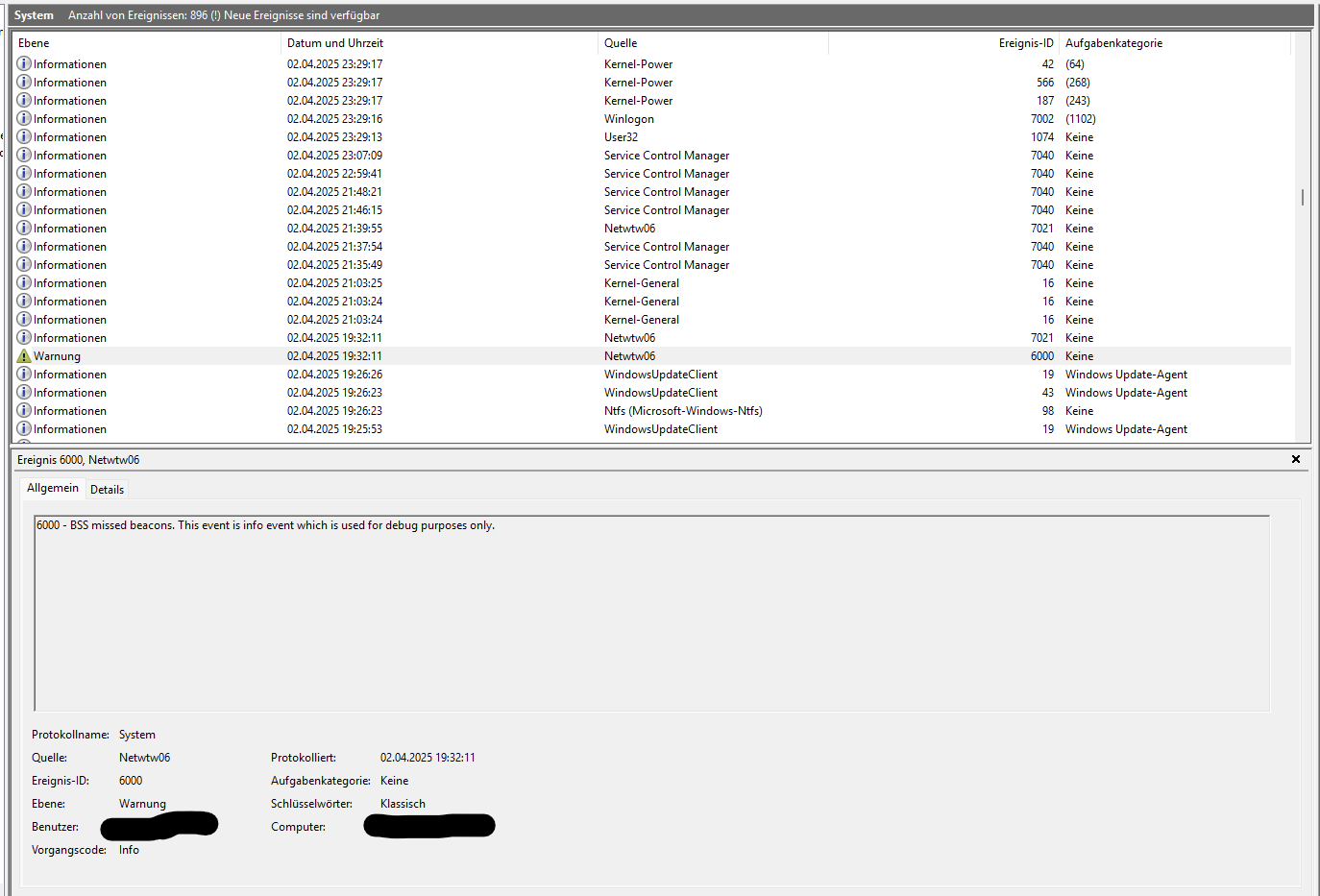Image resolution: width=1320 pixels, height=896 pixels.
Task: Click the info icon of the Winlogon event row
Action: coord(24,119)
